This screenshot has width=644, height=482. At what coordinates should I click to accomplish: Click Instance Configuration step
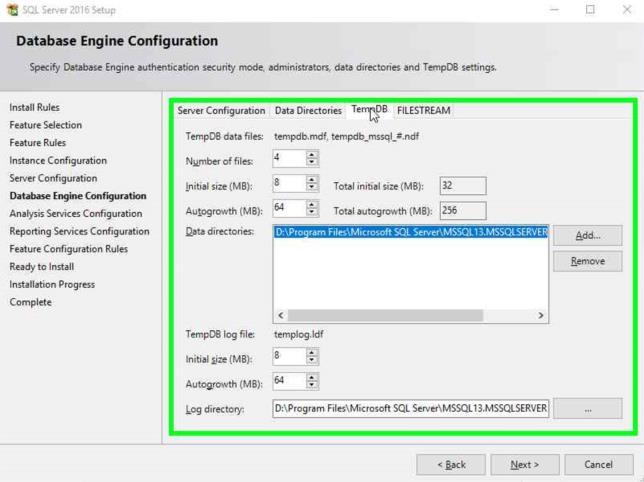(58, 161)
